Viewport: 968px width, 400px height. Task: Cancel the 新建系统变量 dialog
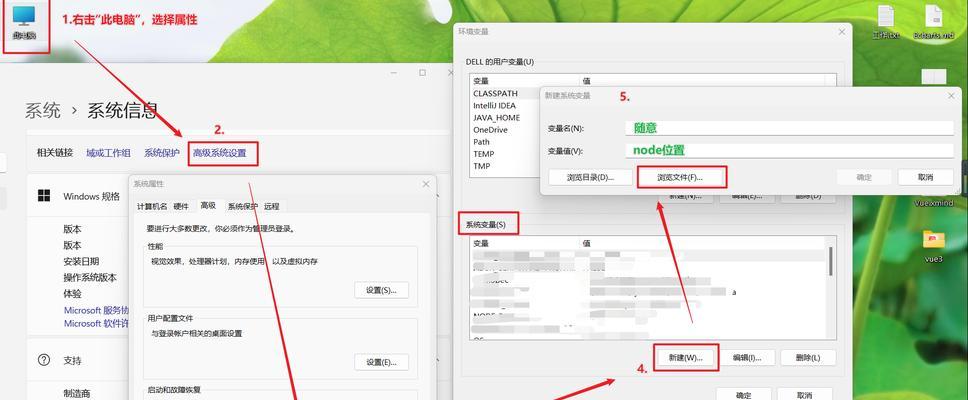(925, 177)
